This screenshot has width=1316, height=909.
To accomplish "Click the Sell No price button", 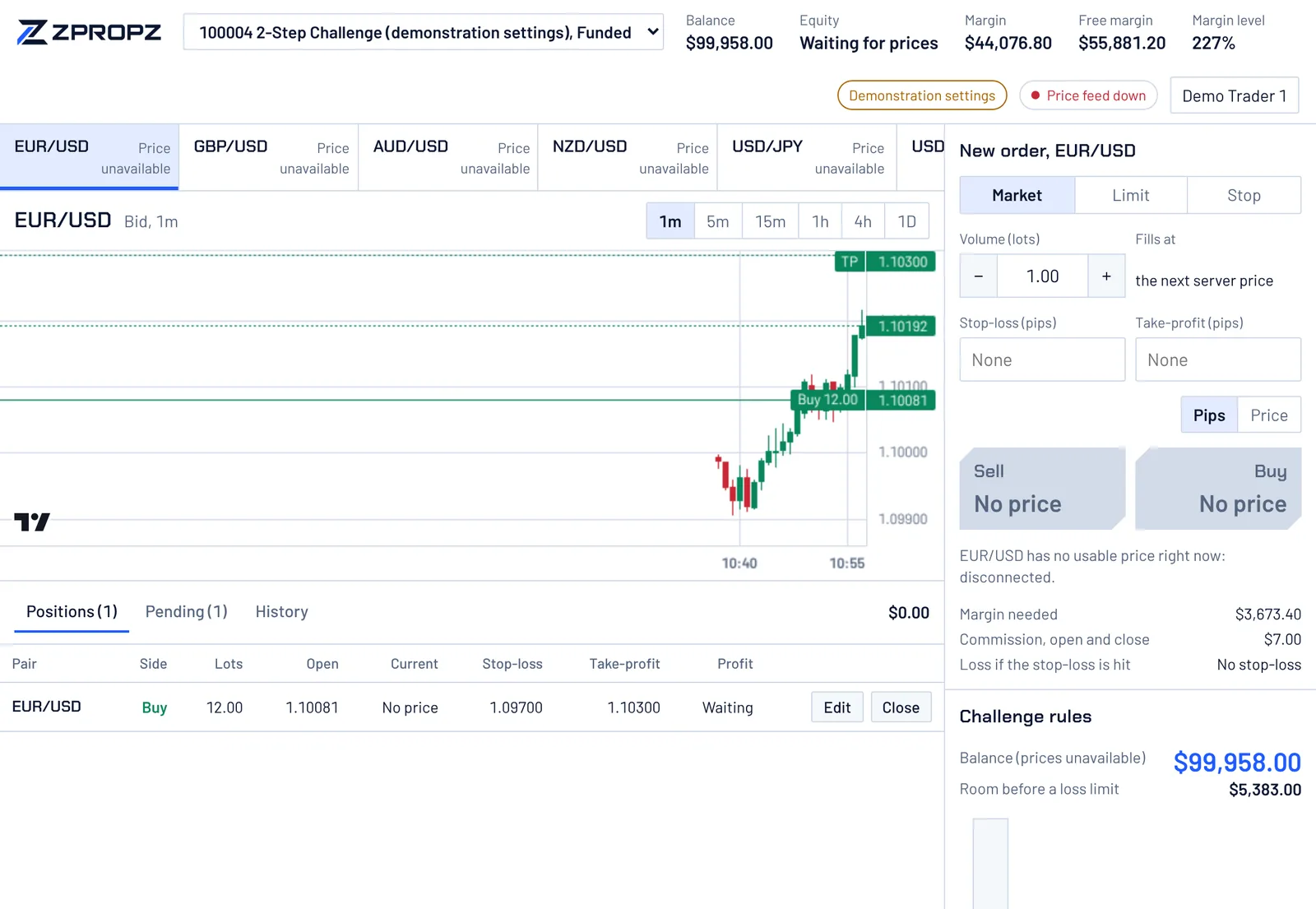I will (x=1042, y=489).
